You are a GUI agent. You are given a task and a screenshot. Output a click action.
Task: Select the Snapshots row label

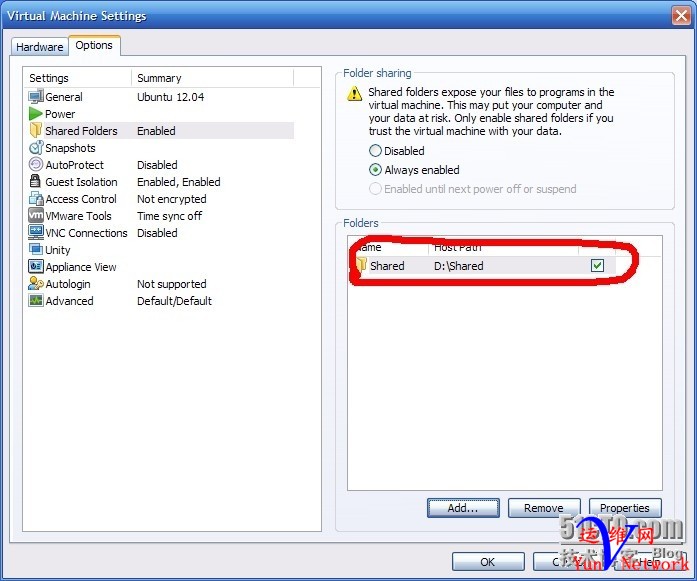click(70, 148)
